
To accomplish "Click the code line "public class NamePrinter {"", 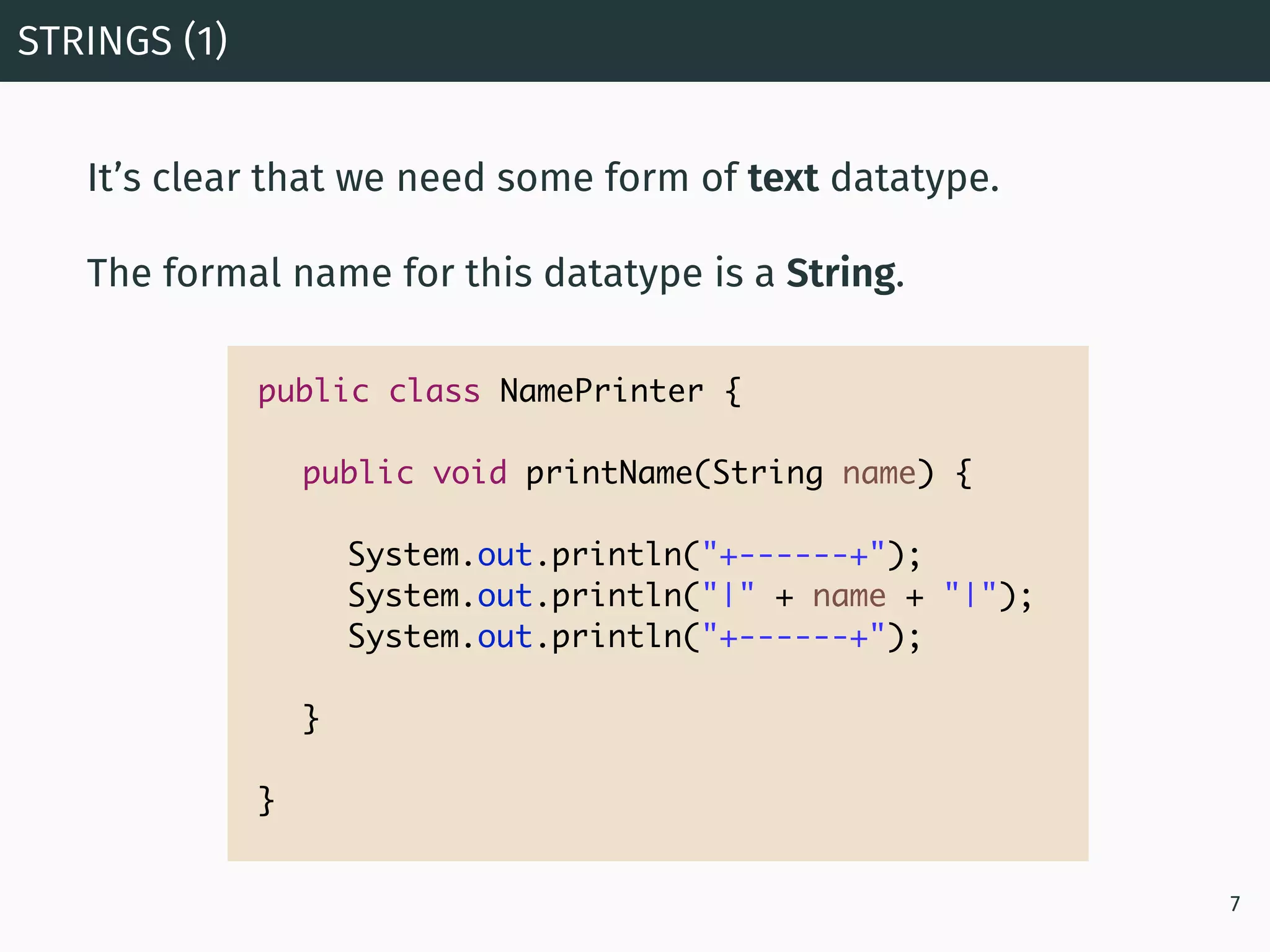I will [x=500, y=391].
